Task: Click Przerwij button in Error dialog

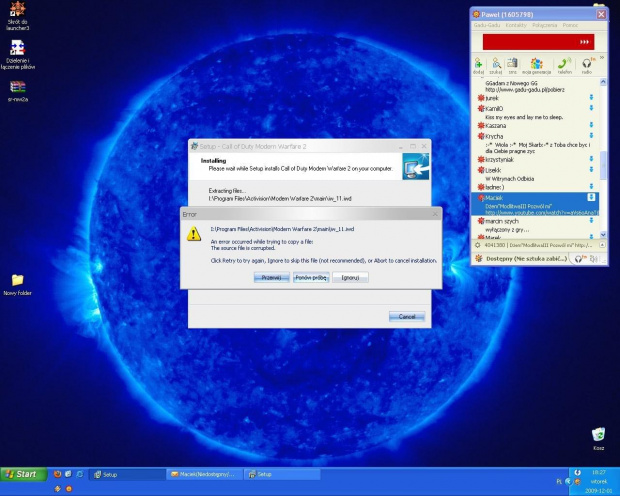Action: click(271, 278)
